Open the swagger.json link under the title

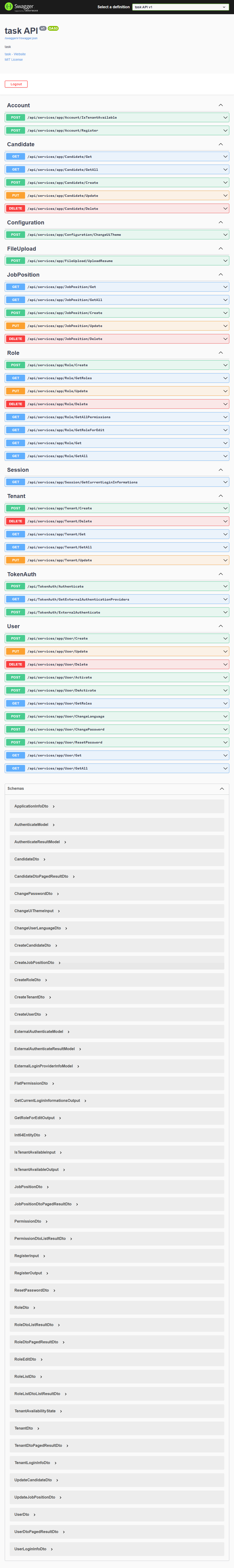21,38
